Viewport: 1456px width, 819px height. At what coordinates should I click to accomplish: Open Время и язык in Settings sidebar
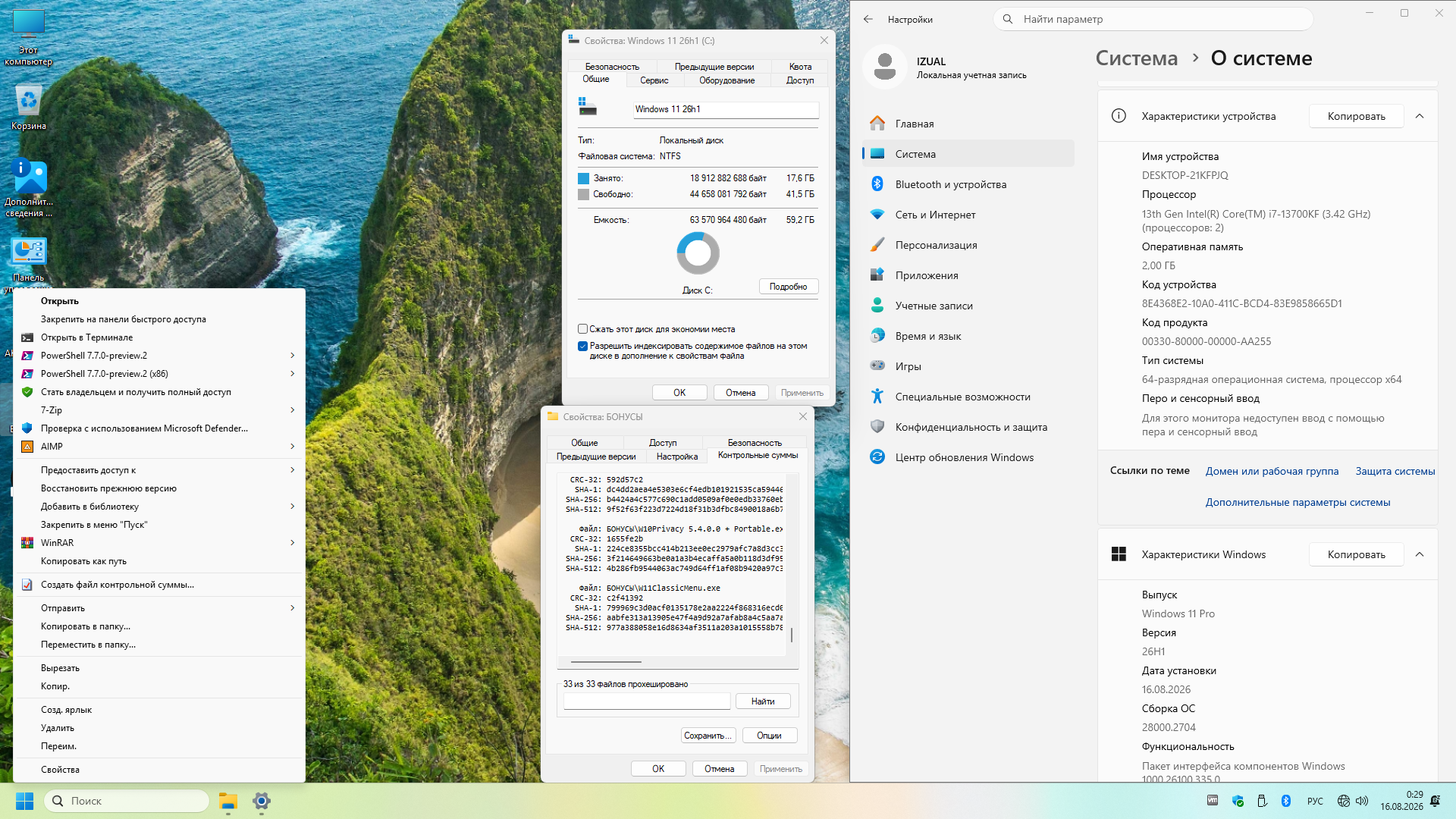pyautogui.click(x=968, y=336)
